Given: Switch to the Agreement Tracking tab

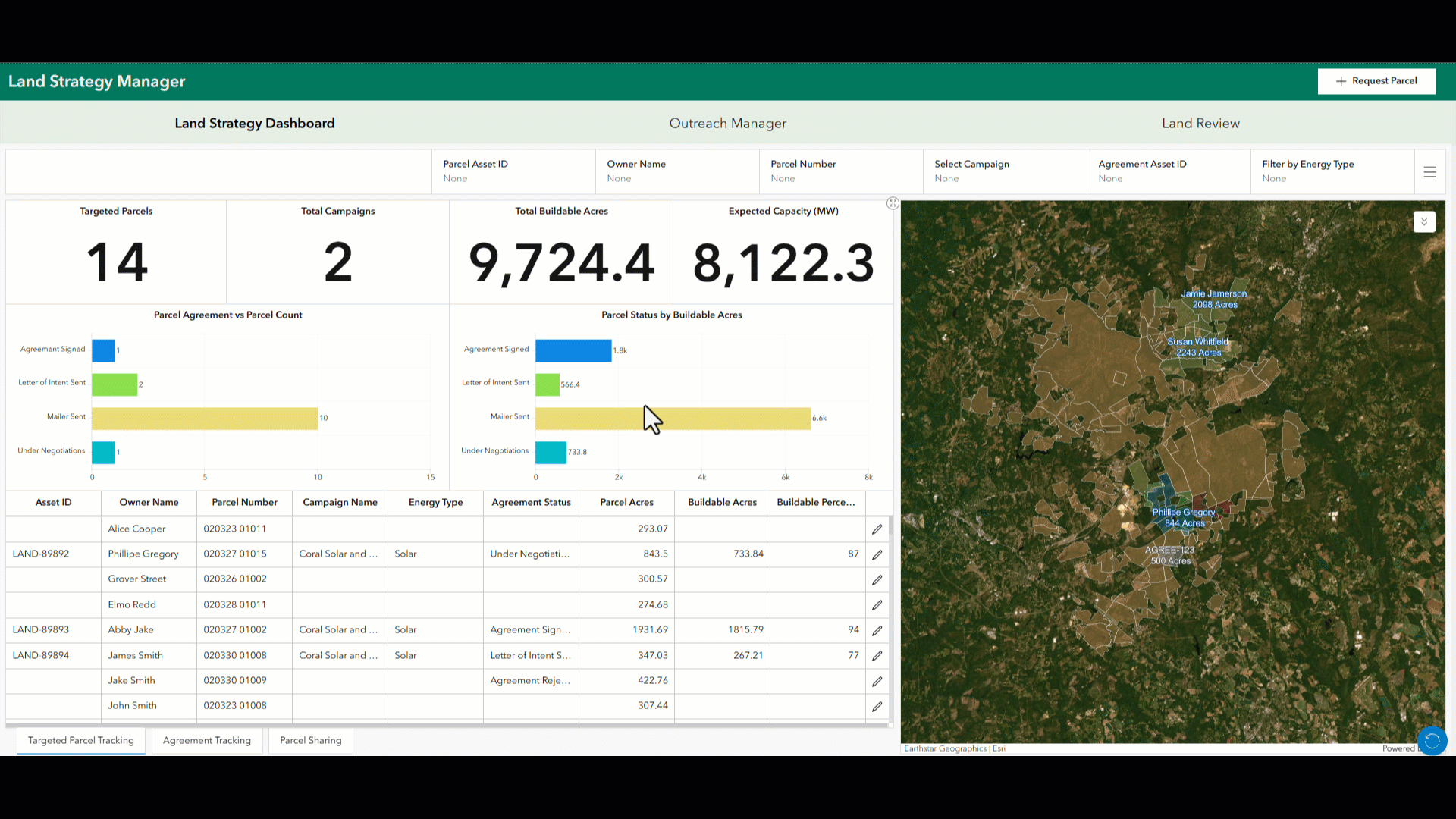Looking at the screenshot, I should (x=206, y=740).
